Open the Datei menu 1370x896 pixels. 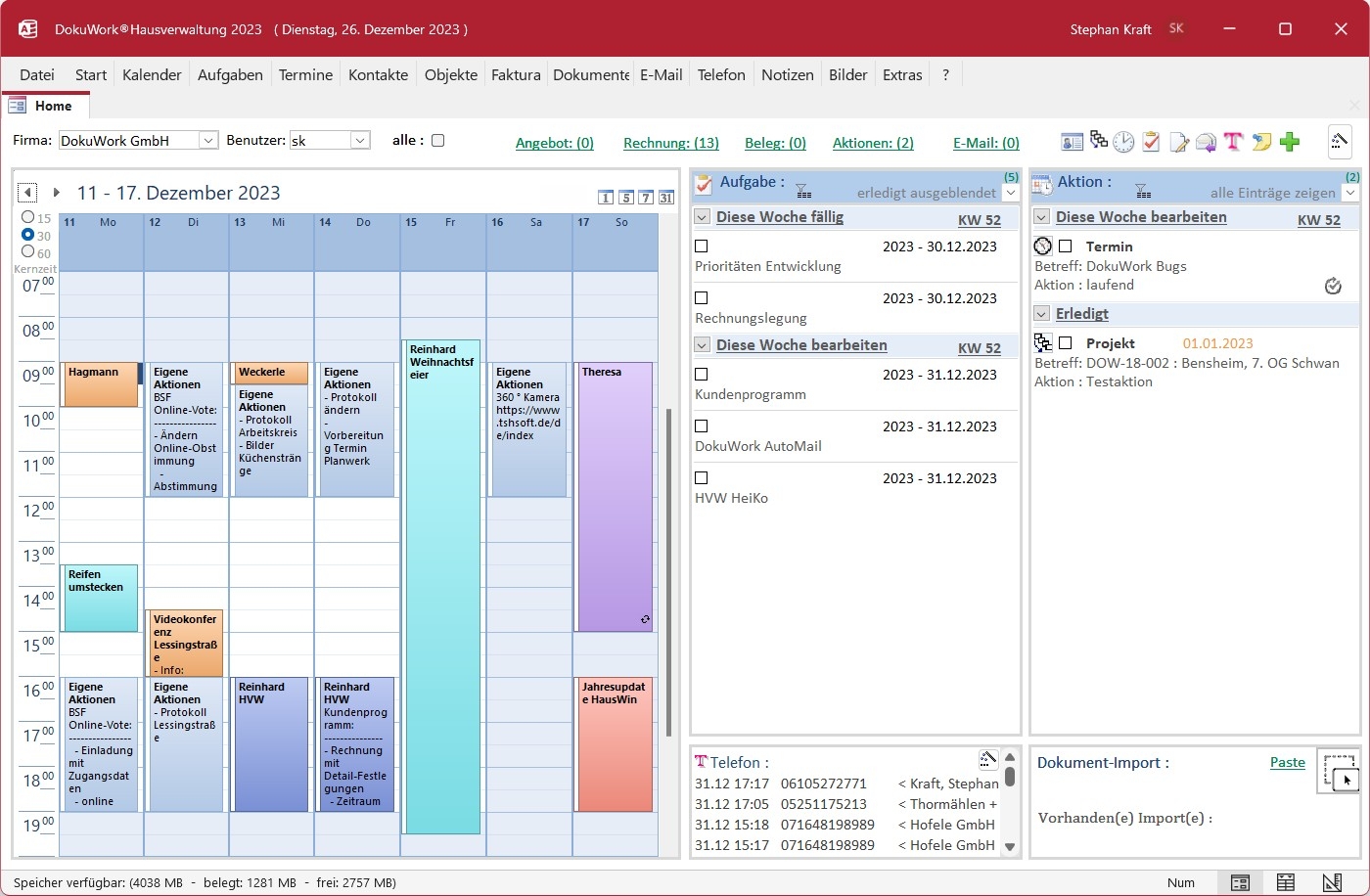(x=37, y=74)
